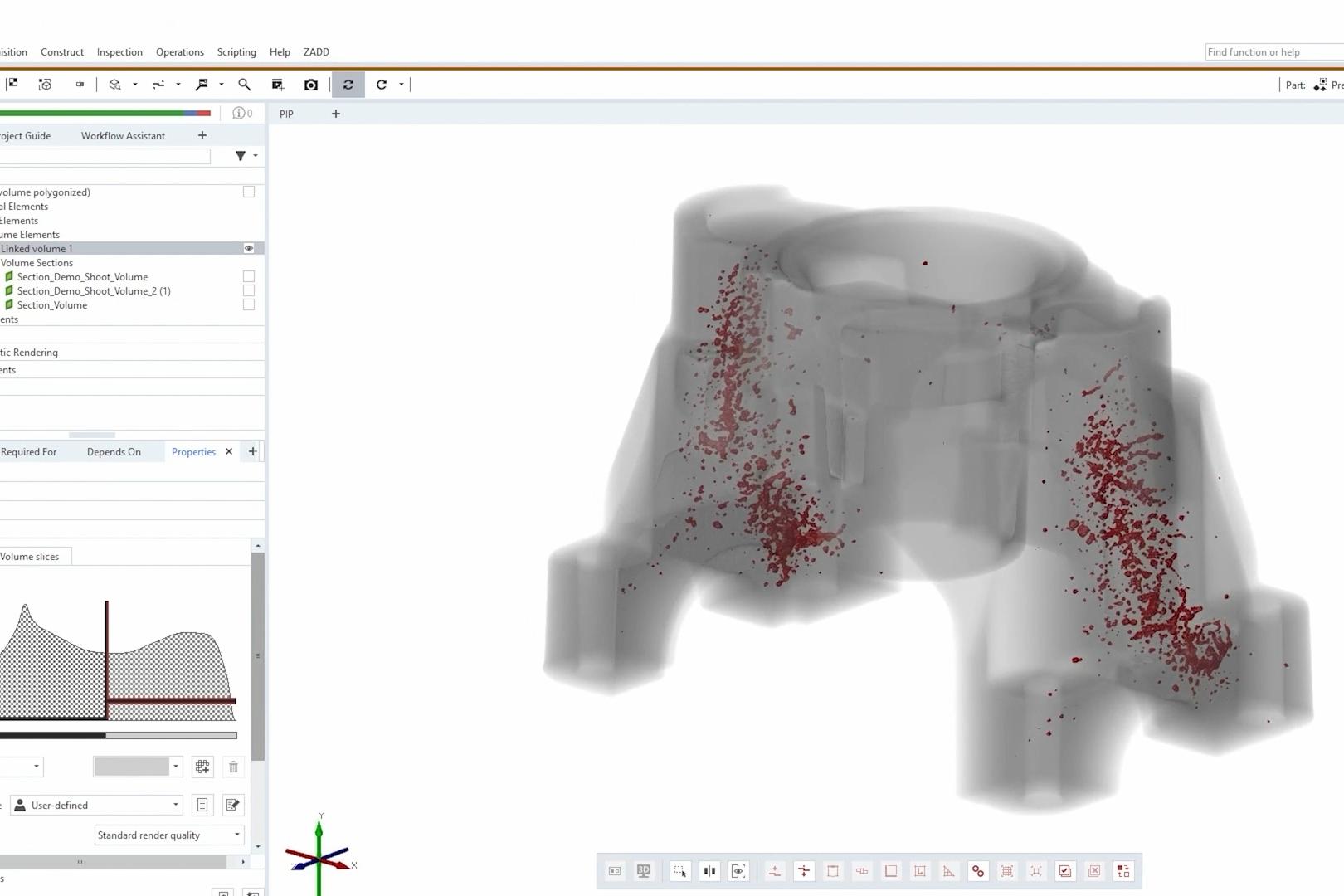
Task: Enable the Section_Volume checkbox
Action: [248, 304]
